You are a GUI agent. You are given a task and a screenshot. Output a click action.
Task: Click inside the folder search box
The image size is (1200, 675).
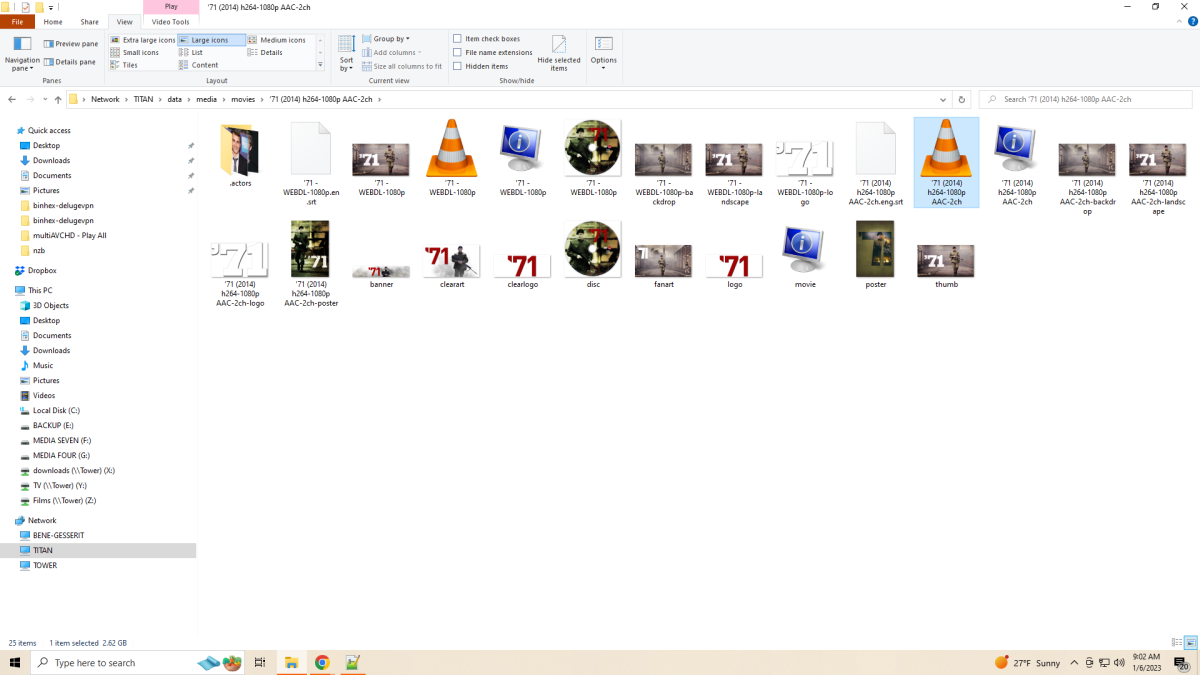pos(1085,99)
